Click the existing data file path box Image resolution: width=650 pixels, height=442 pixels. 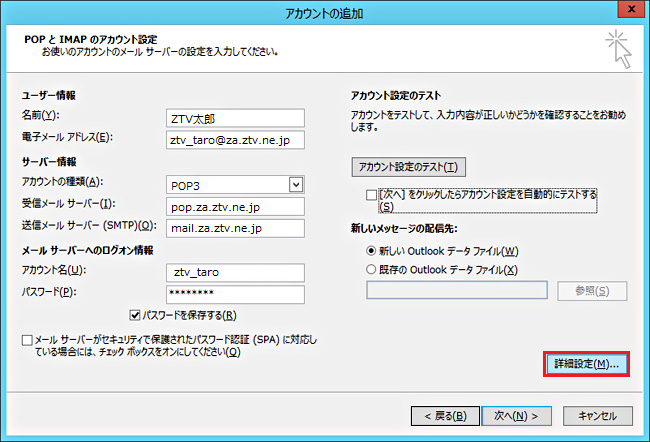point(457,291)
